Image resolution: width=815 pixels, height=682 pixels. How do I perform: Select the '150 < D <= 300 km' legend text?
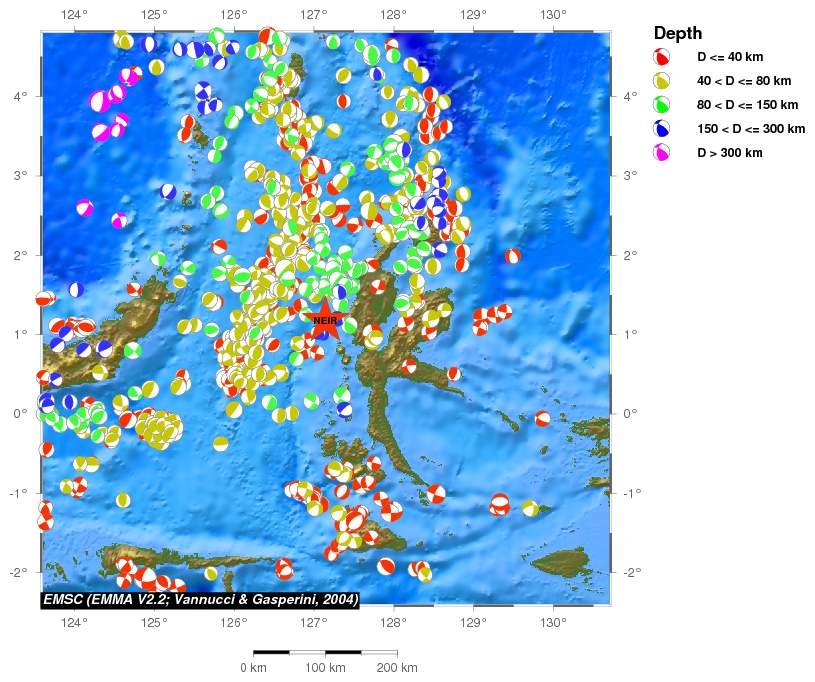click(750, 129)
